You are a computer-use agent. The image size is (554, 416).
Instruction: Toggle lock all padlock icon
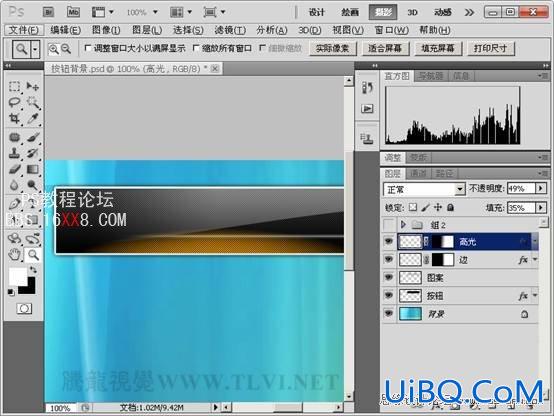tap(450, 207)
